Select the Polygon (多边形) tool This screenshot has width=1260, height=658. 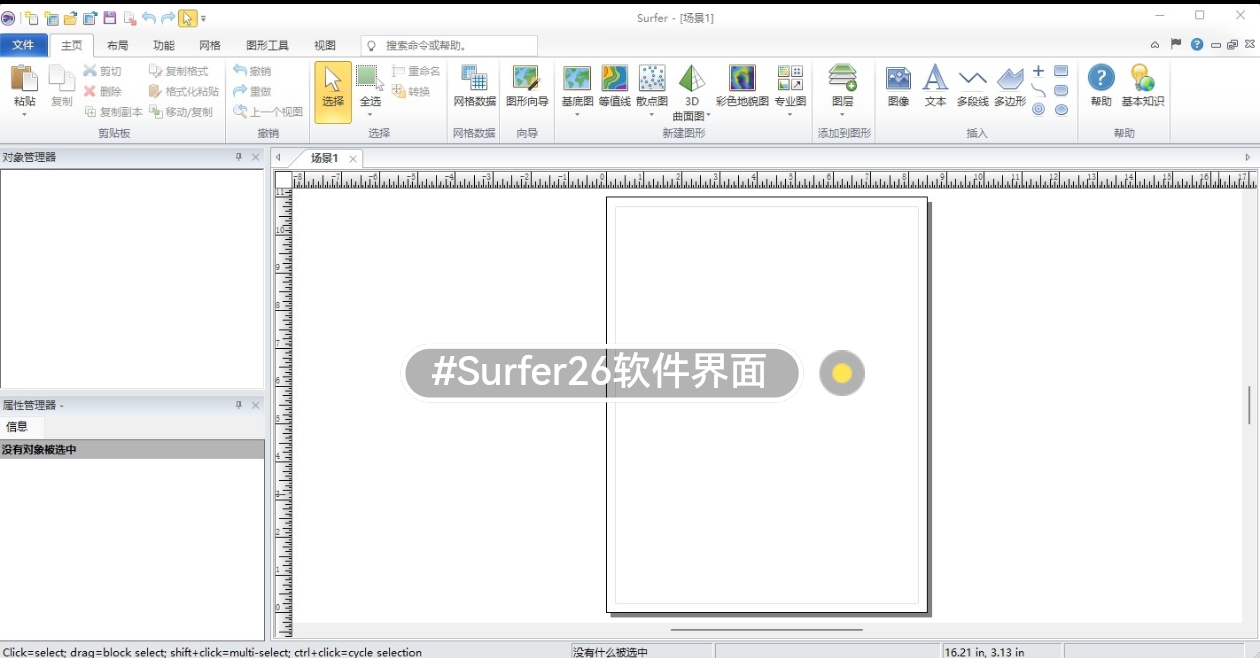point(1010,86)
